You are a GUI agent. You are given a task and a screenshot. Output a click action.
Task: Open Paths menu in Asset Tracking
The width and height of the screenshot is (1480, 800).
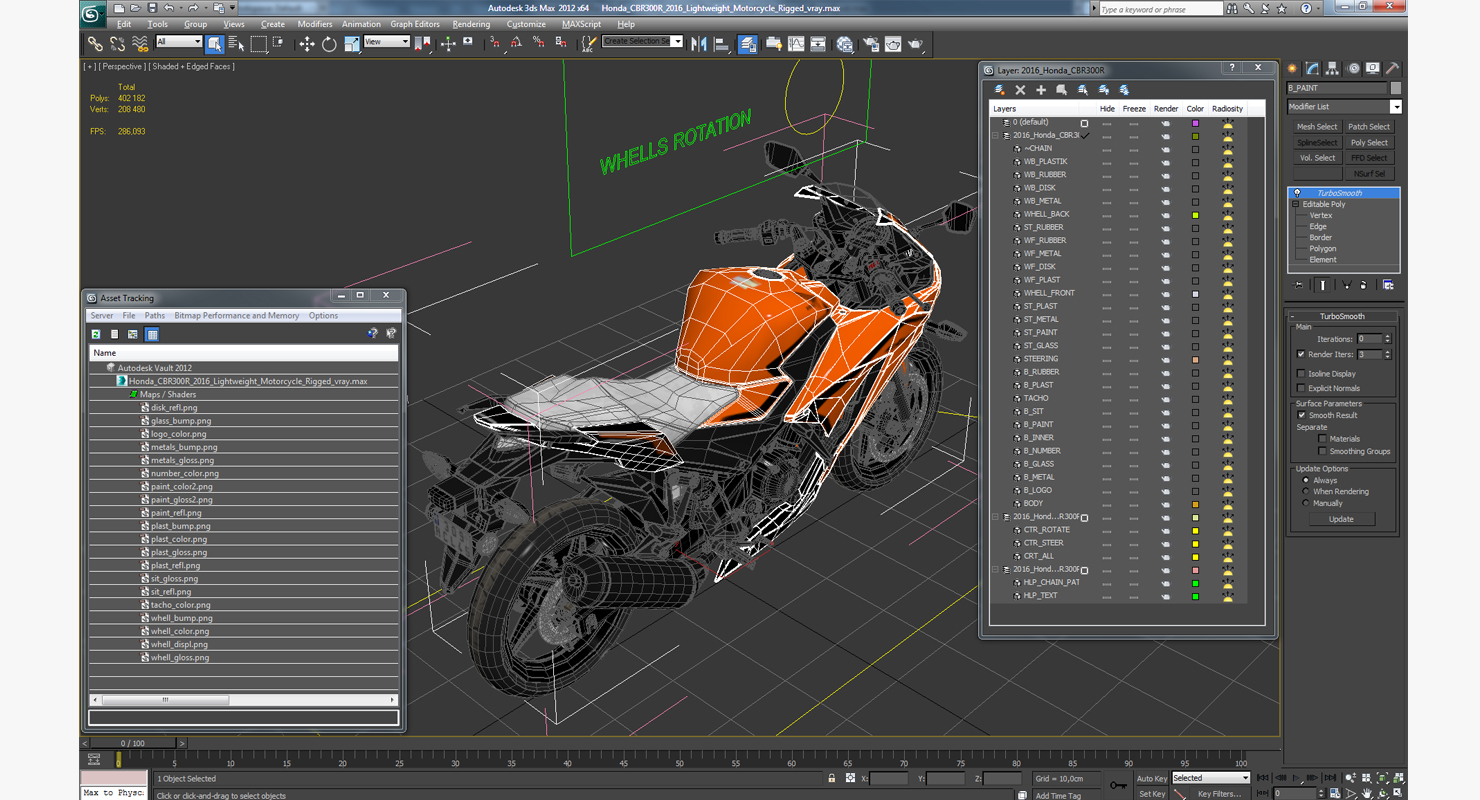tap(155, 316)
